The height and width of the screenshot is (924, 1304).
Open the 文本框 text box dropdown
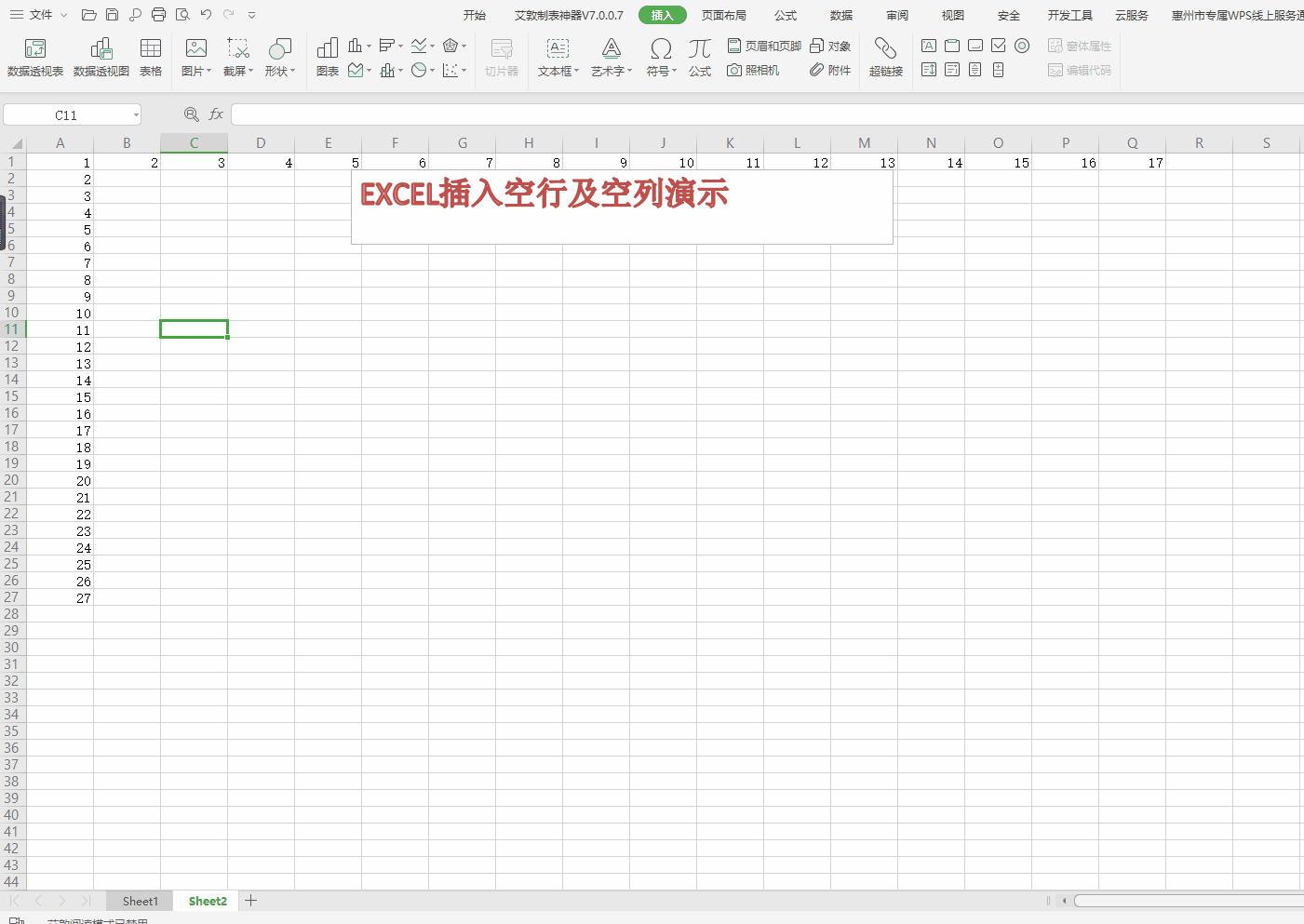click(x=558, y=58)
